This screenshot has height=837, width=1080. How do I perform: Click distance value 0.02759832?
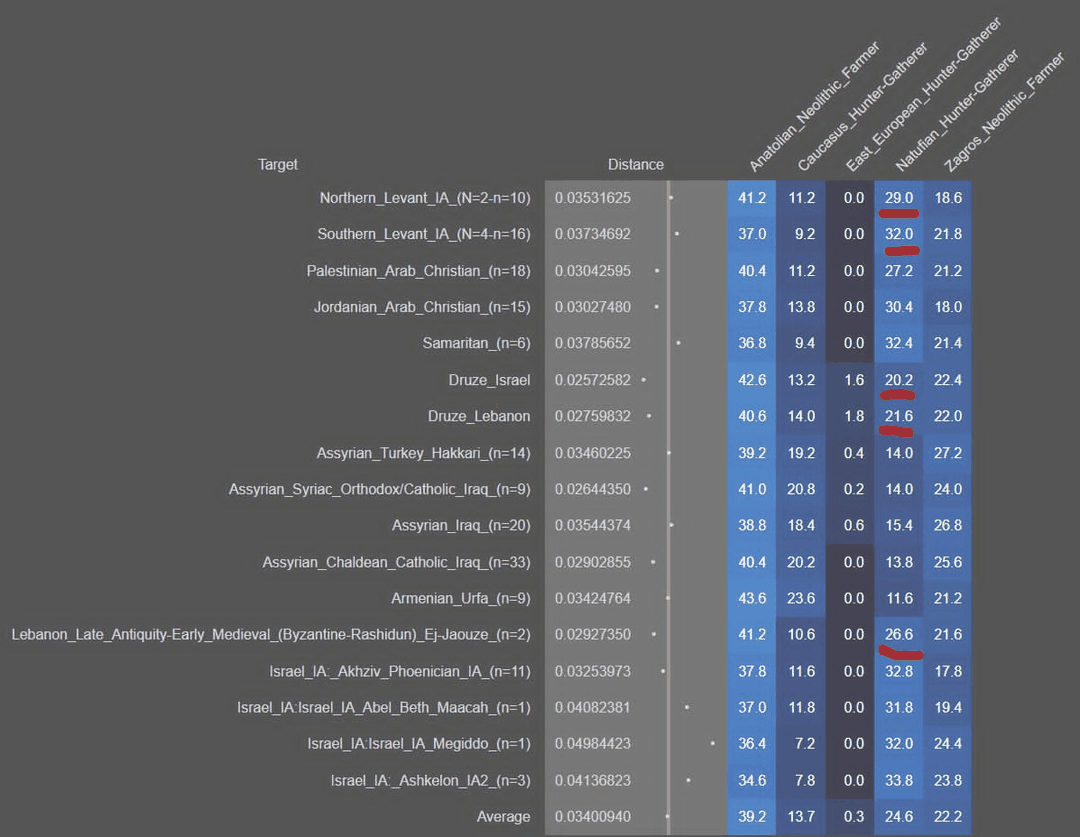(592, 416)
